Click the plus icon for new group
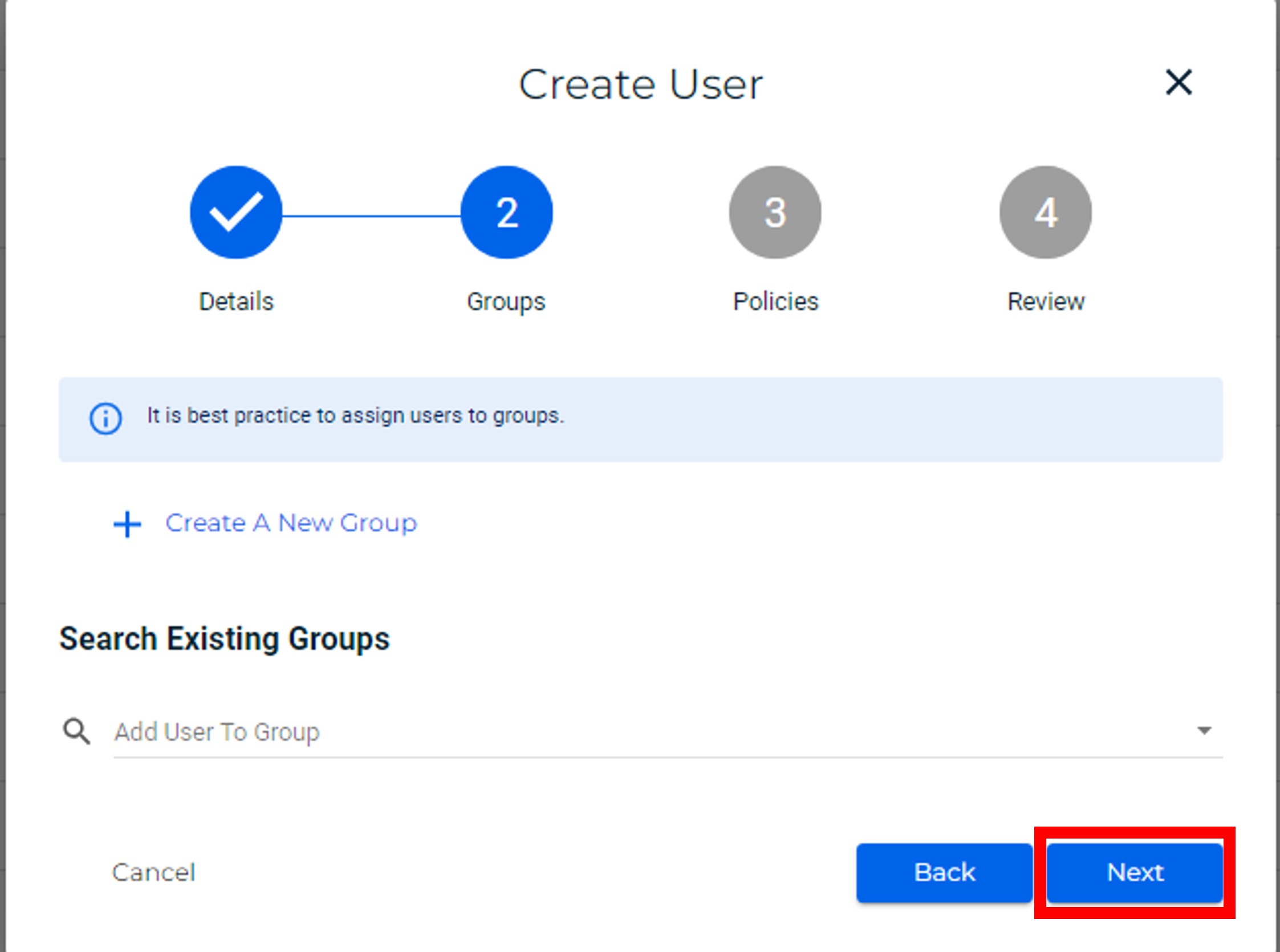 click(127, 524)
